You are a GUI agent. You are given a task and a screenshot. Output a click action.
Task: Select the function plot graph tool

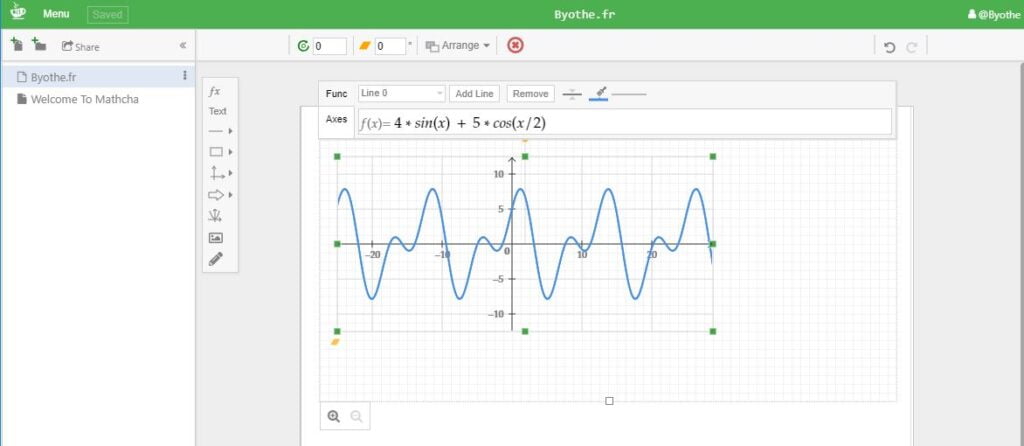[216, 215]
